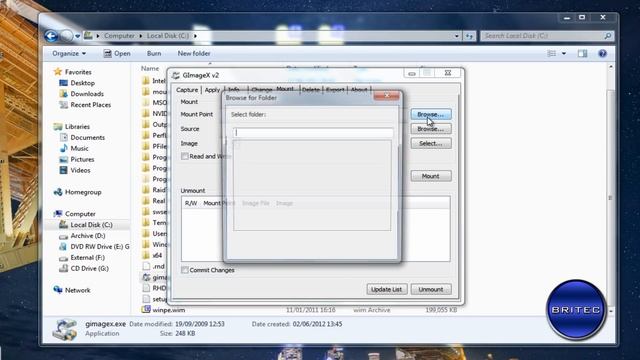Open the Pictures library
Image resolution: width=640 pixels, height=360 pixels.
(x=82, y=160)
